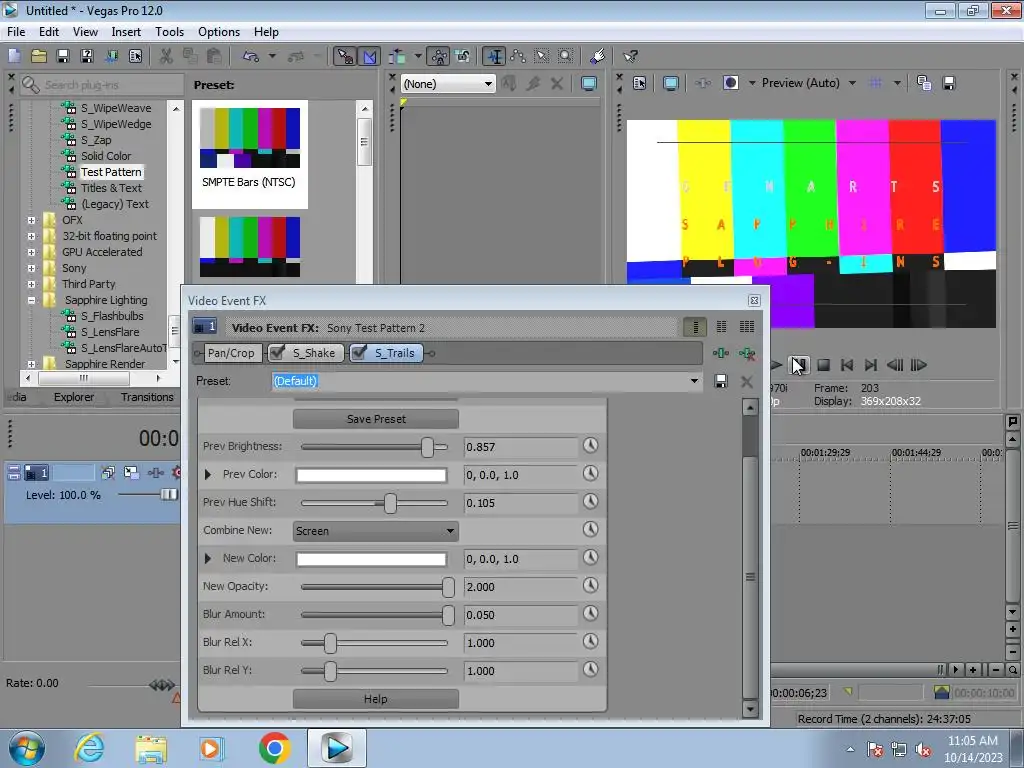Screen dimensions: 1024x768
Task: Disable the S_Trails effect checkbox
Action: (x=359, y=353)
